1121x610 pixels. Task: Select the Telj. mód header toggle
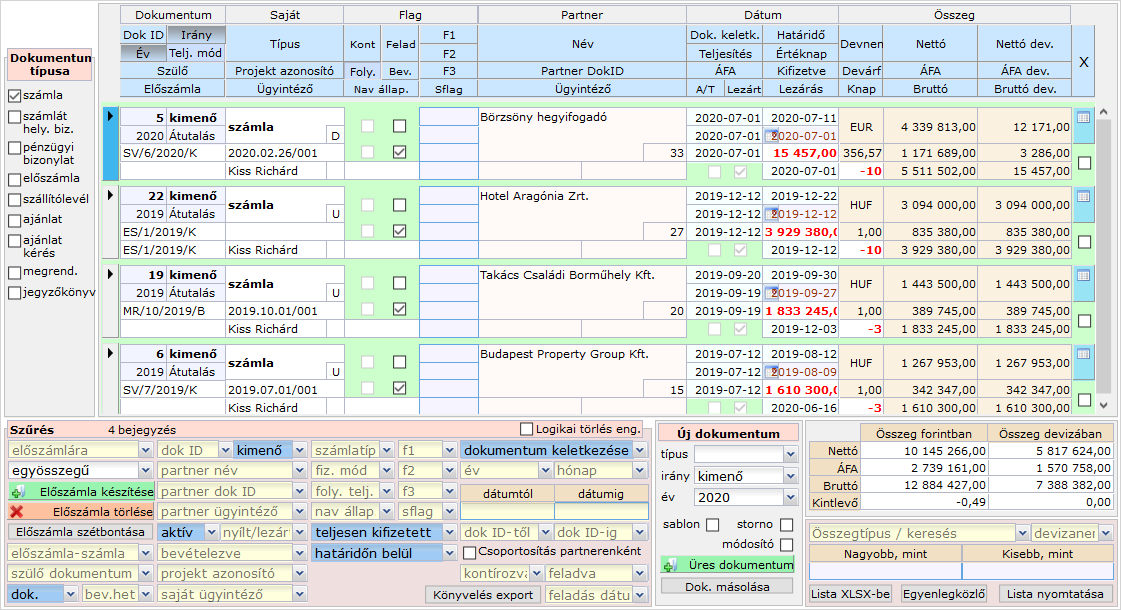tap(195, 53)
